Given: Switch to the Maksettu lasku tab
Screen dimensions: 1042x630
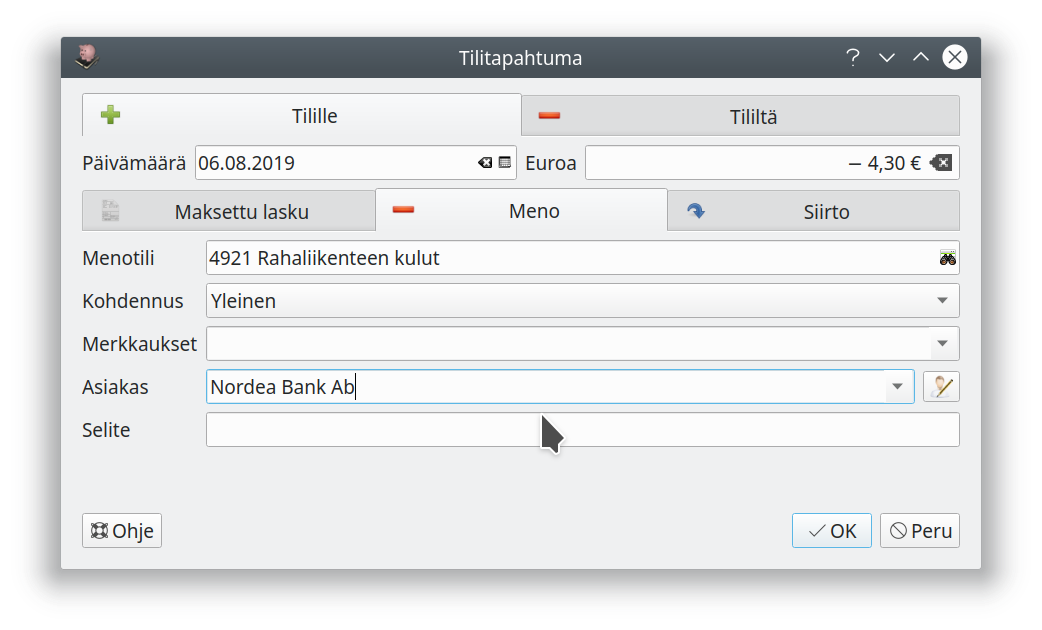Looking at the screenshot, I should (x=228, y=212).
